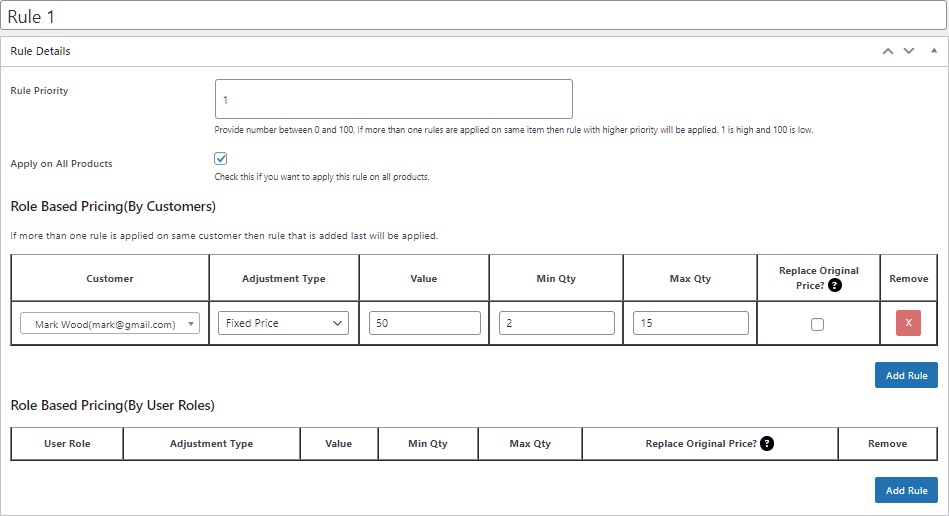Click the Rule Priority input field
This screenshot has width=949, height=516.
393,99
